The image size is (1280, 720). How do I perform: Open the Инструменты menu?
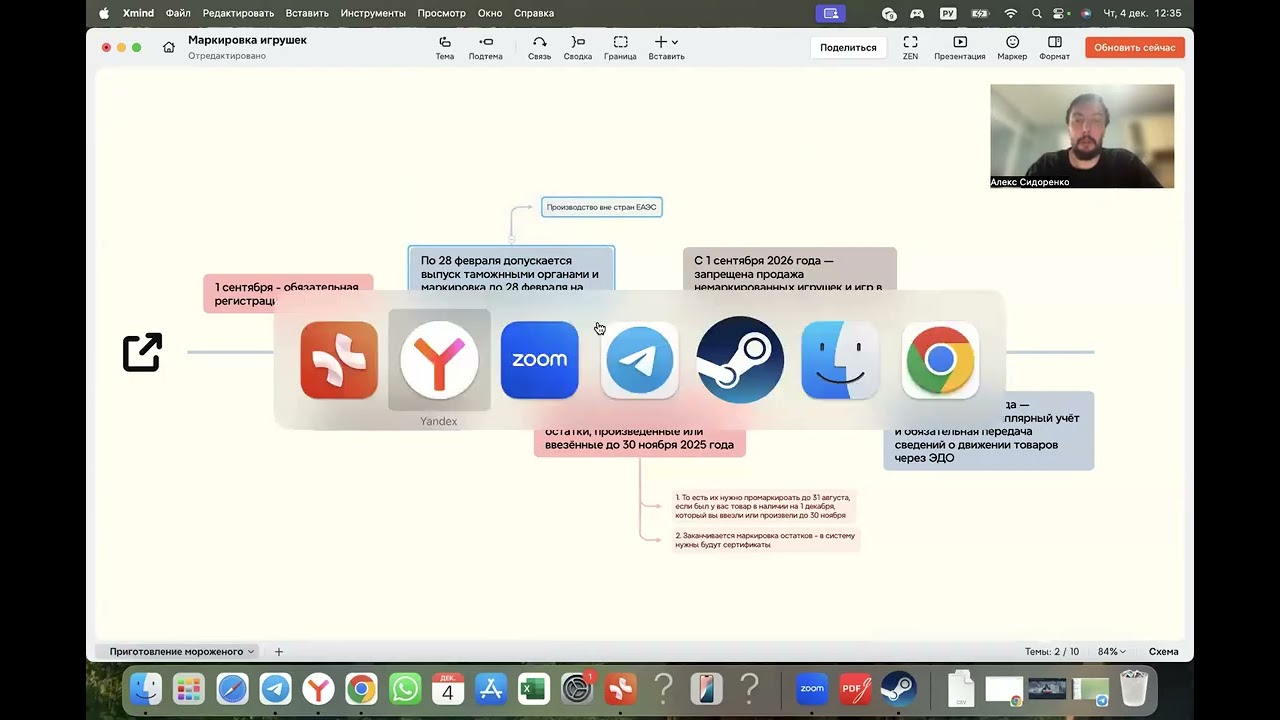373,13
